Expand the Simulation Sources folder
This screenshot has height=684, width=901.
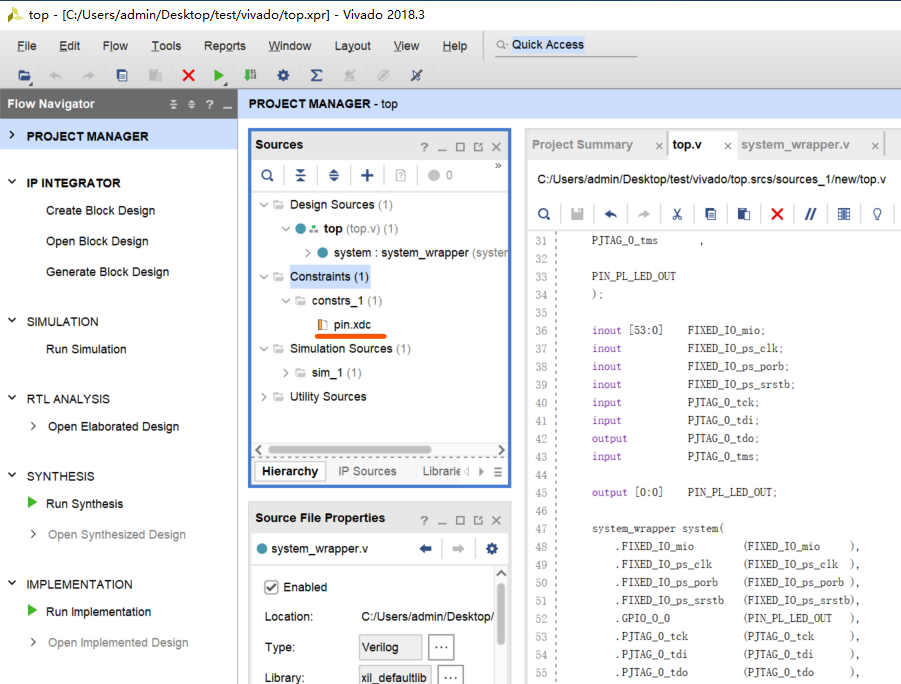[x=264, y=349]
